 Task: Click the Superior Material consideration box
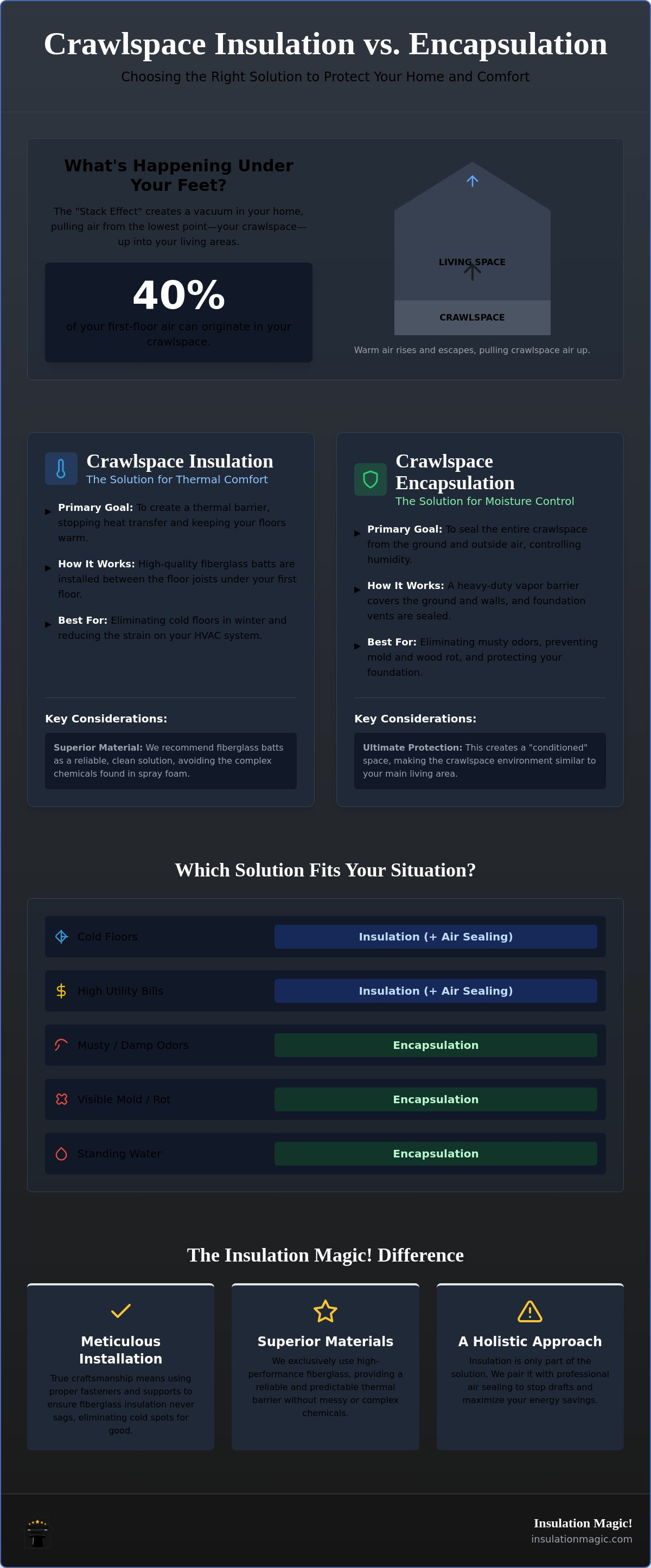(x=170, y=760)
